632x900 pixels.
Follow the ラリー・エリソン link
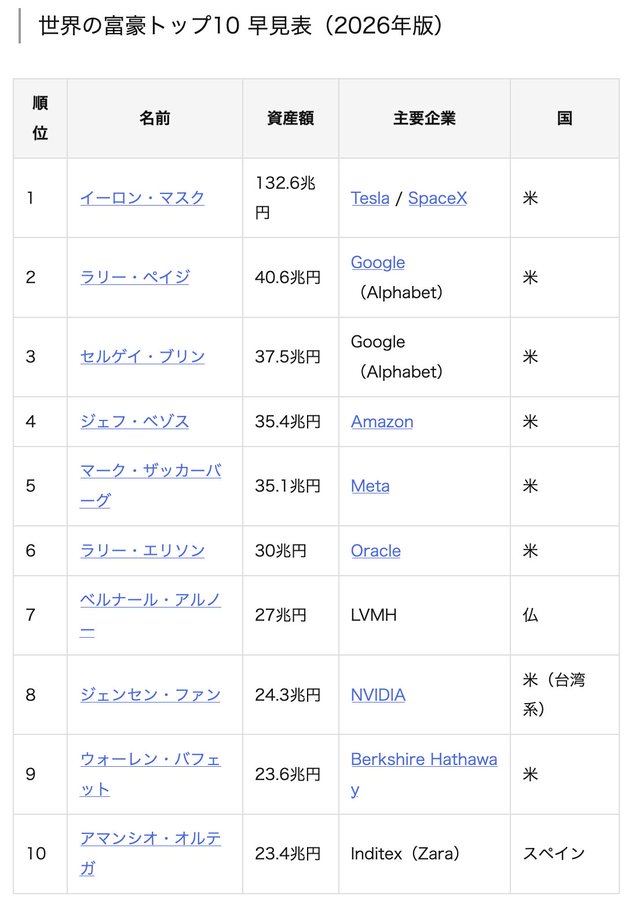pyautogui.click(x=142, y=550)
